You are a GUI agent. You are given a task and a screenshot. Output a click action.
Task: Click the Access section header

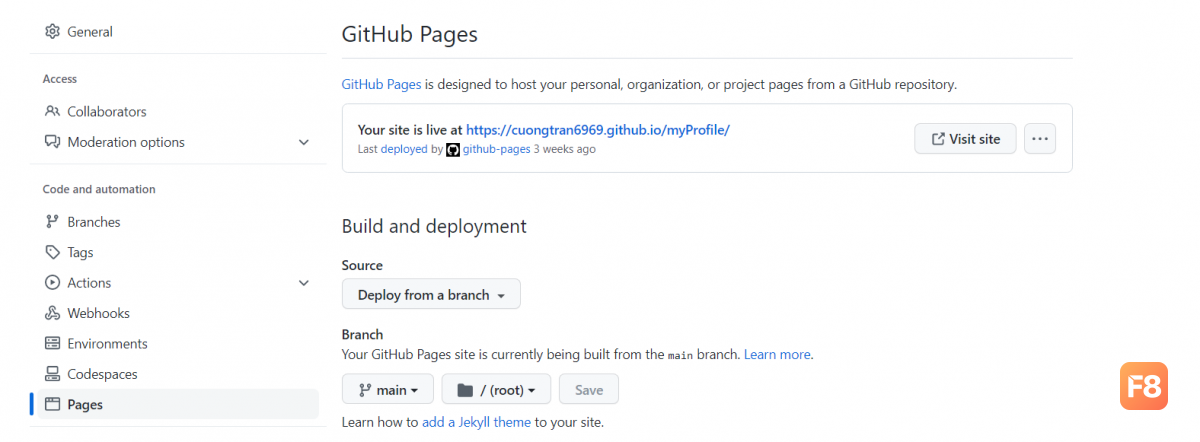pyautogui.click(x=60, y=79)
